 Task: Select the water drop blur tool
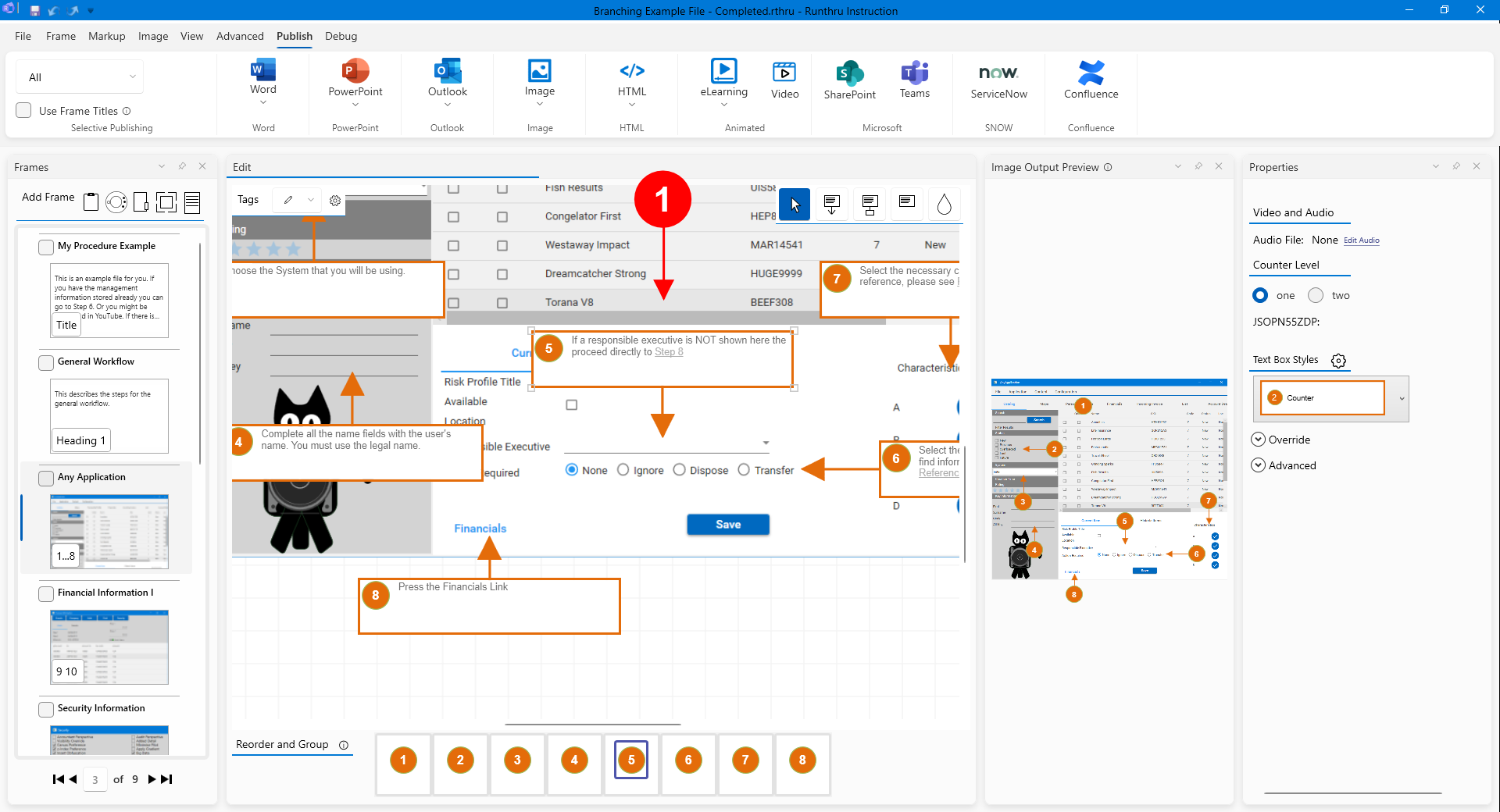click(x=944, y=205)
